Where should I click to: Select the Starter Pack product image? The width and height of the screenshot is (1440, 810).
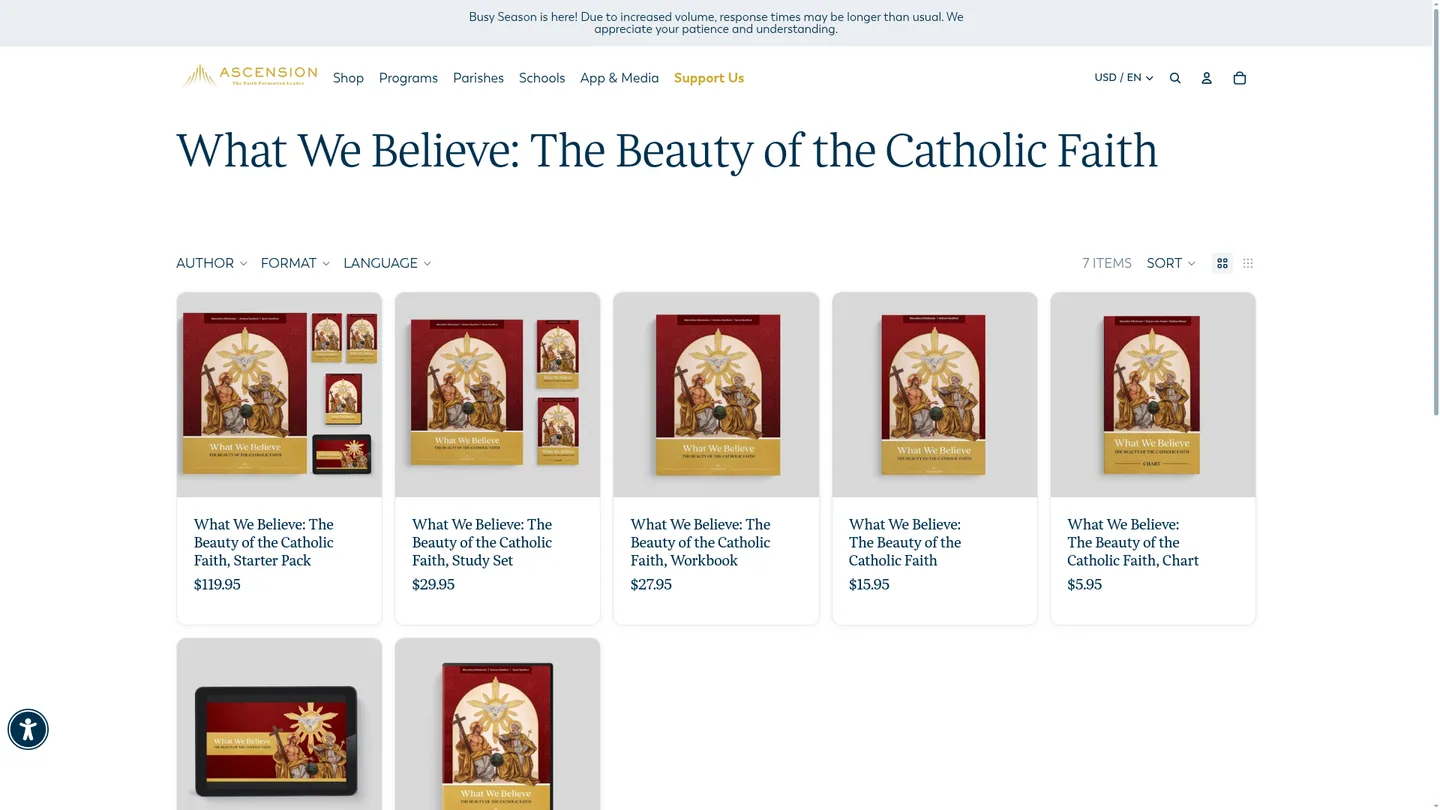(279, 395)
